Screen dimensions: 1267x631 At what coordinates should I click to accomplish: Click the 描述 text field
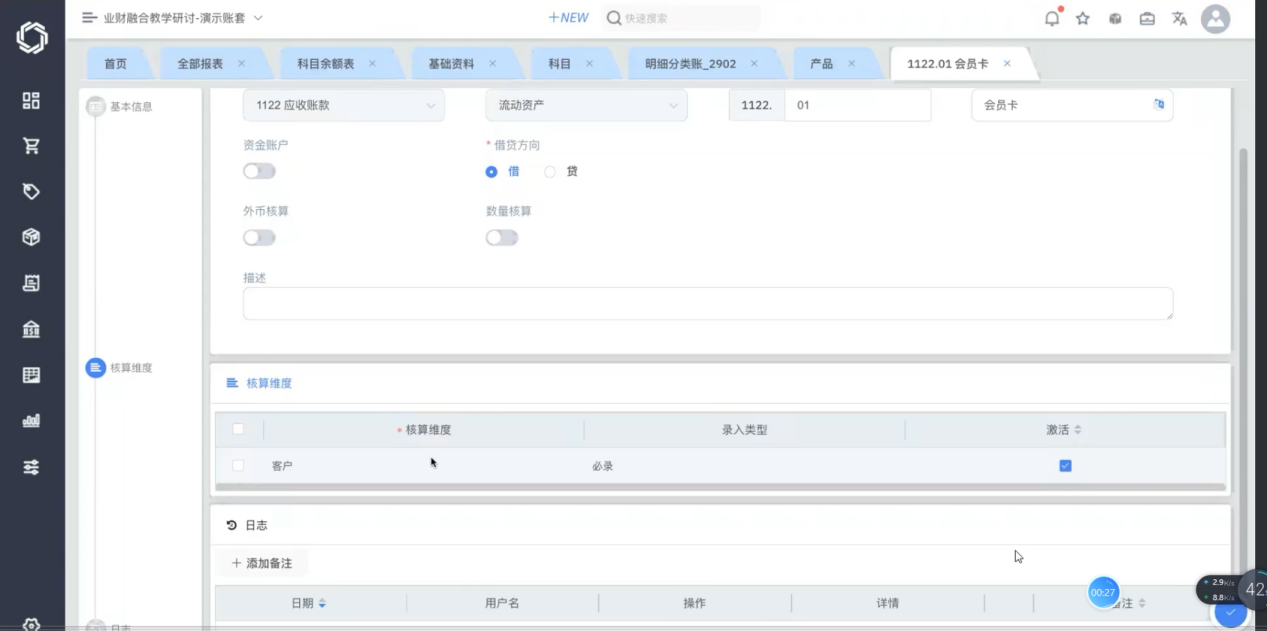click(707, 304)
